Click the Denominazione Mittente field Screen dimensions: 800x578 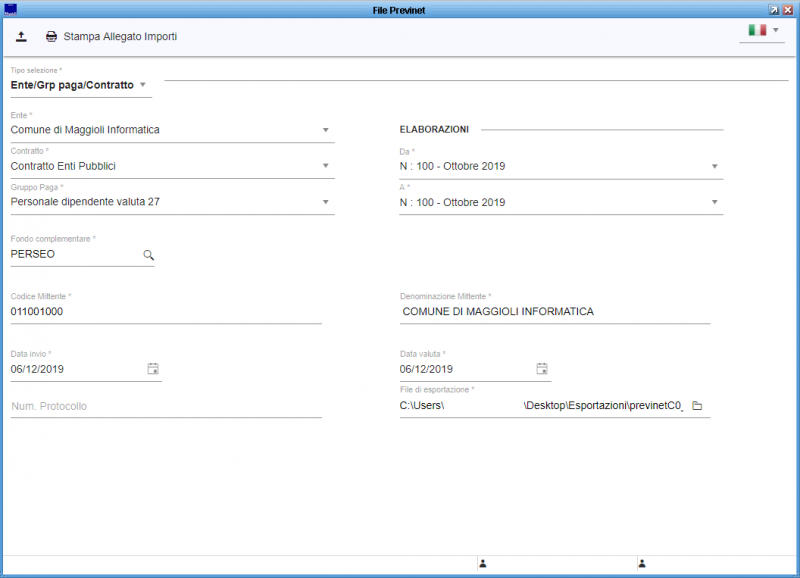[555, 312]
